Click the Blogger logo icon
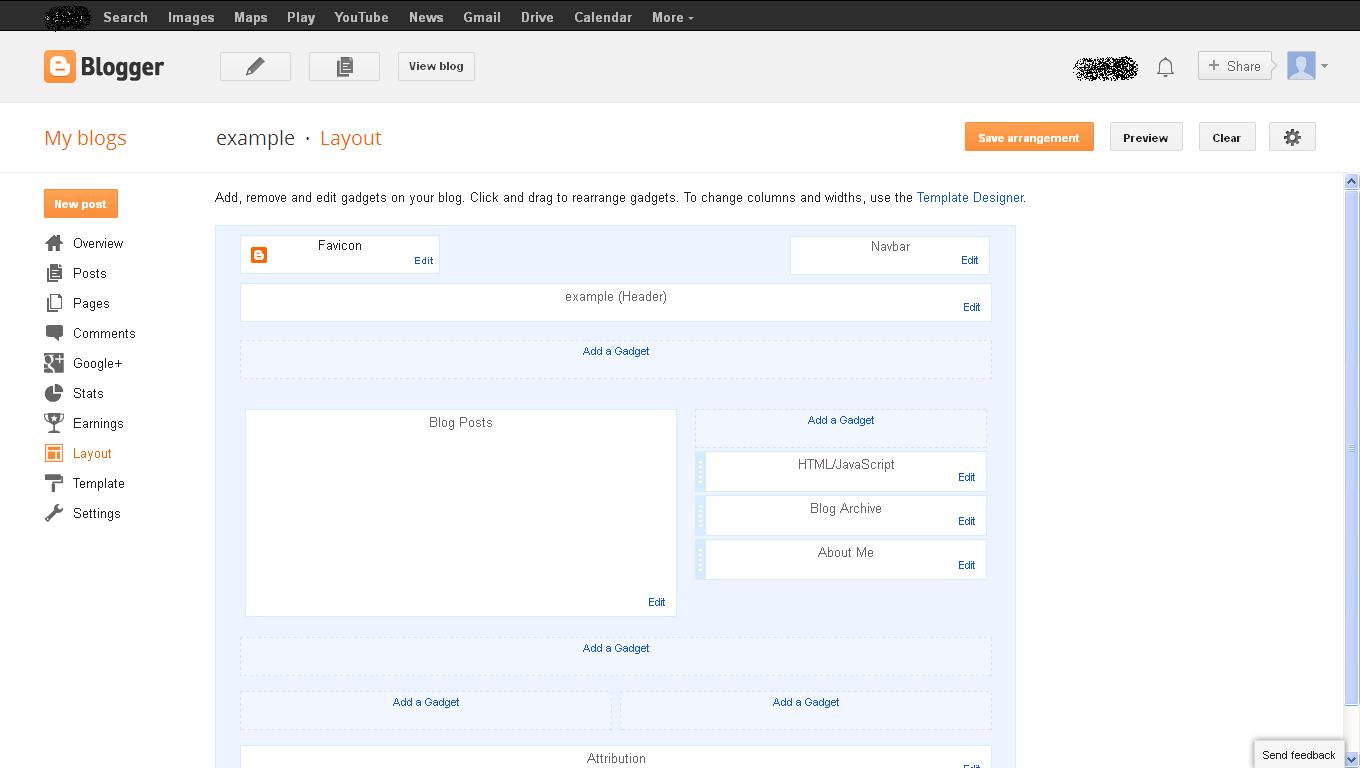1360x768 pixels. coord(60,67)
